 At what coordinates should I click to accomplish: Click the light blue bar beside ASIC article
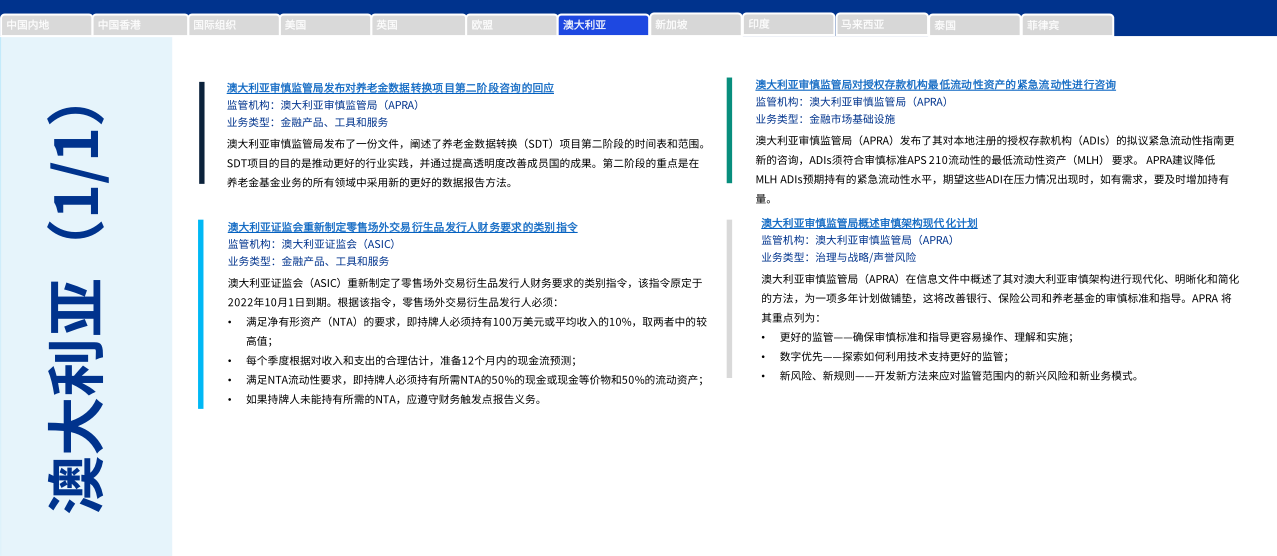click(201, 314)
